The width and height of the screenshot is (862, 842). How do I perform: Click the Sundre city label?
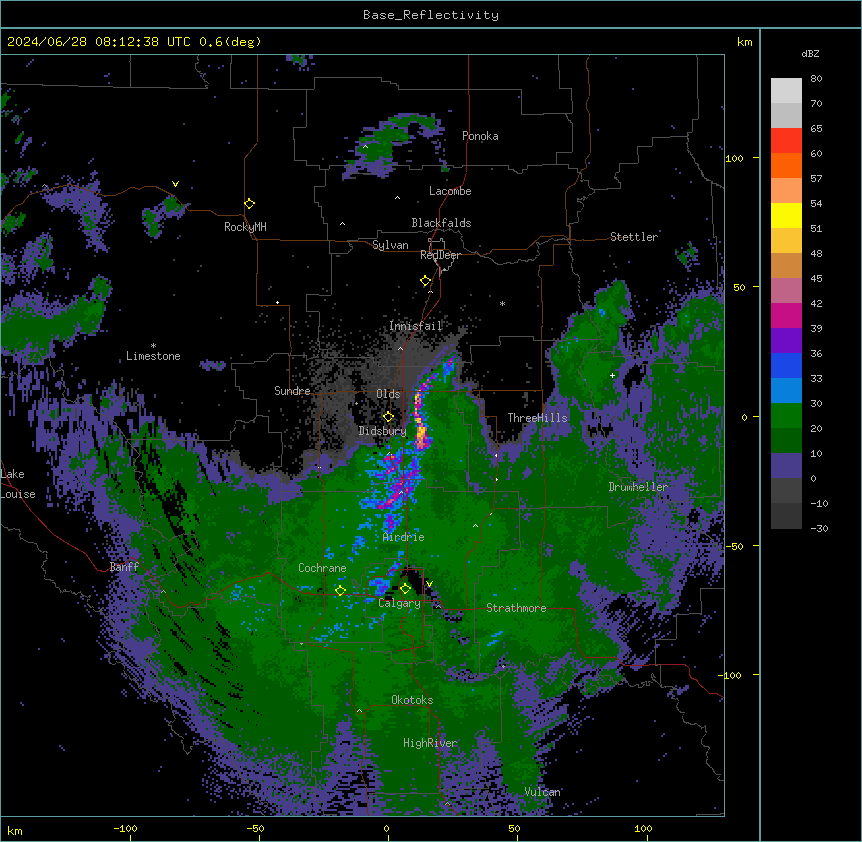tap(292, 391)
